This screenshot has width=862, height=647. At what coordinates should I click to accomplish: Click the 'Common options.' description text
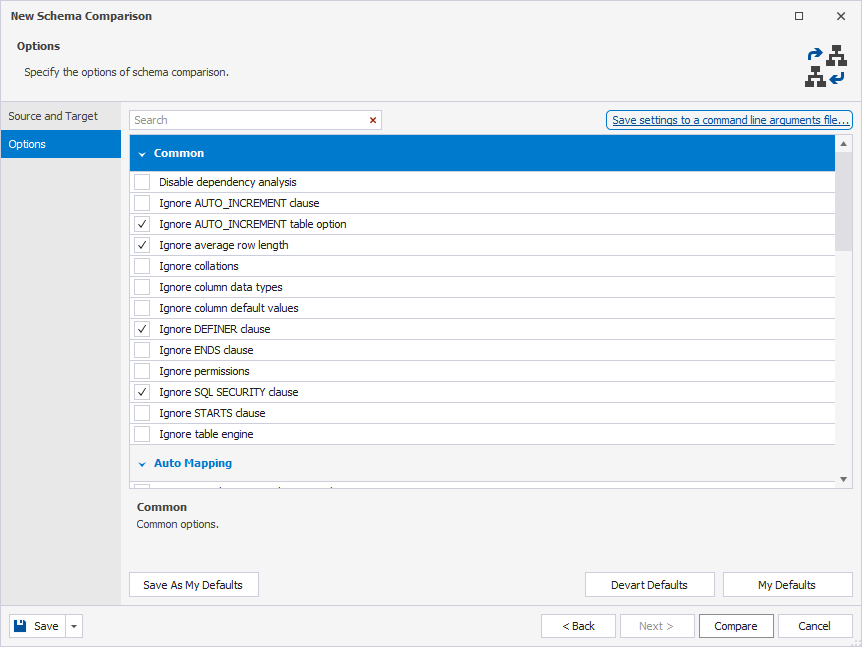point(177,524)
